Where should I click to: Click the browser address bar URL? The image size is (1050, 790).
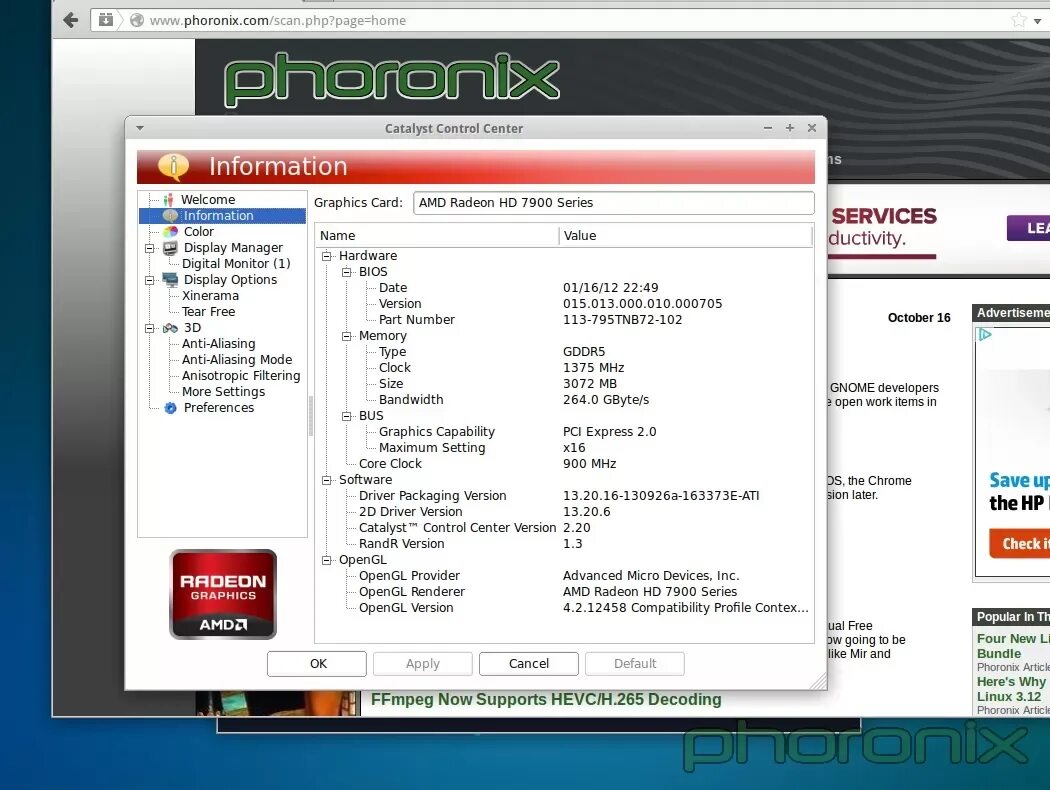point(277,21)
